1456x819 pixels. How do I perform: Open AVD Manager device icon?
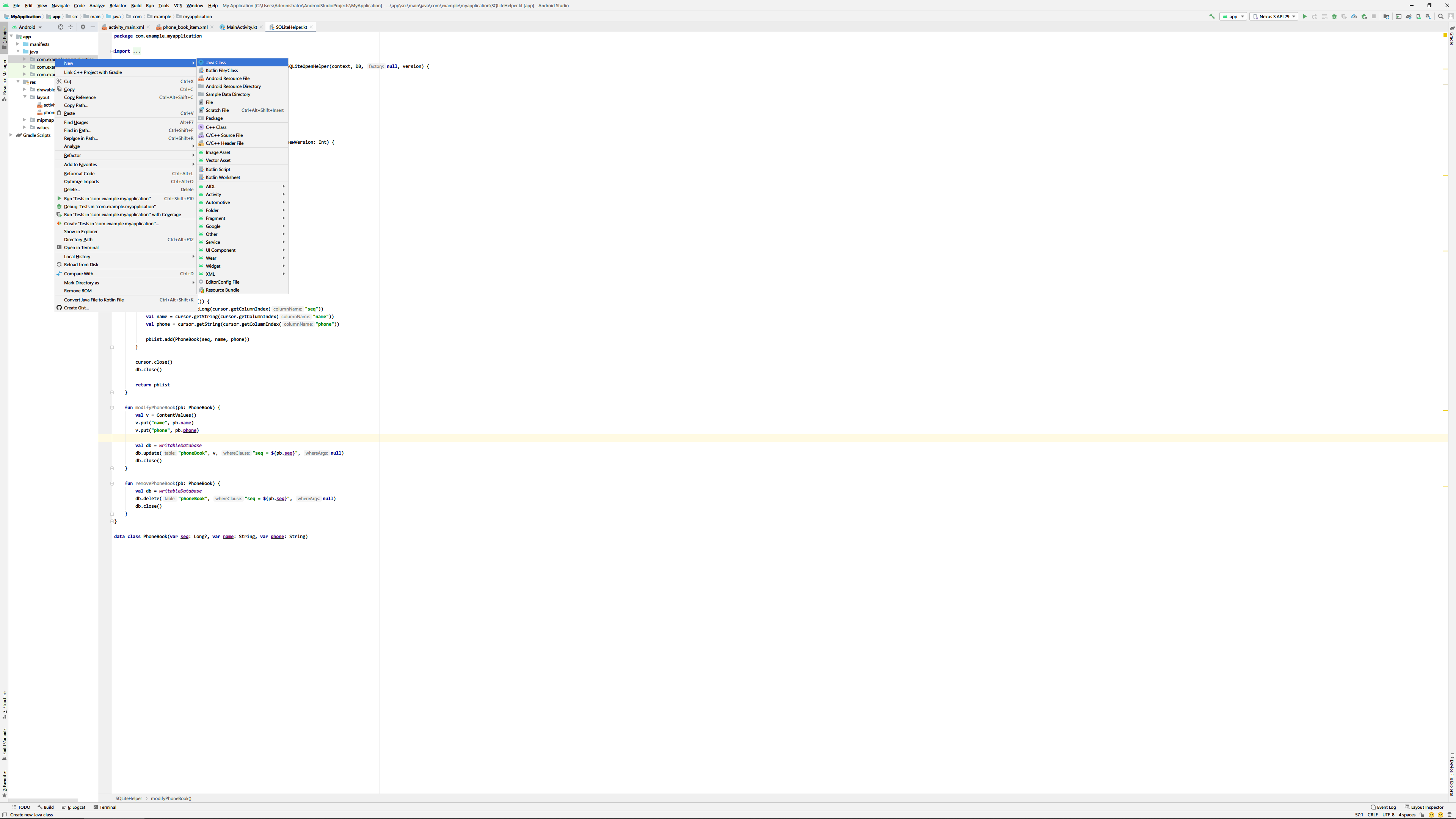1419,16
